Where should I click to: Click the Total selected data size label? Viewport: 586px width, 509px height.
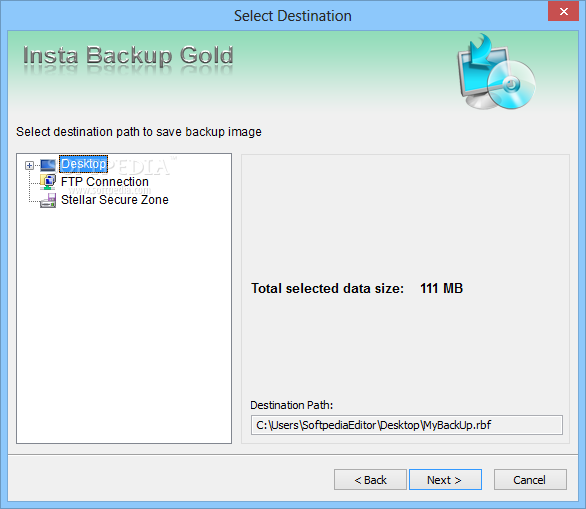coord(327,288)
